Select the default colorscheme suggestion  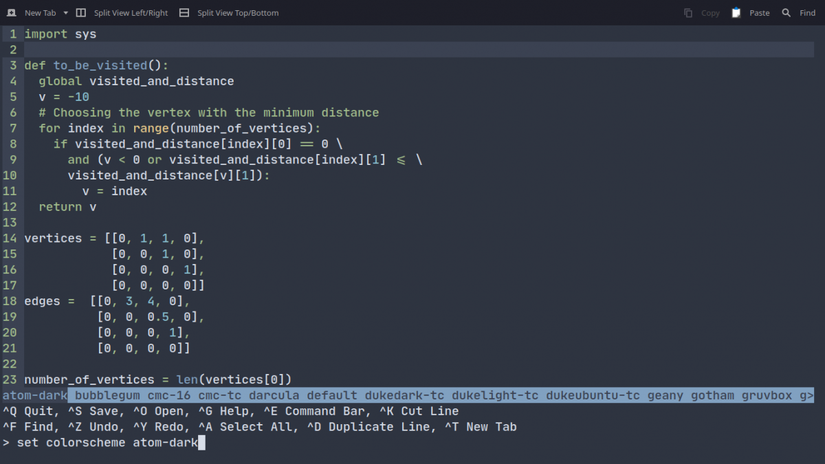point(332,395)
